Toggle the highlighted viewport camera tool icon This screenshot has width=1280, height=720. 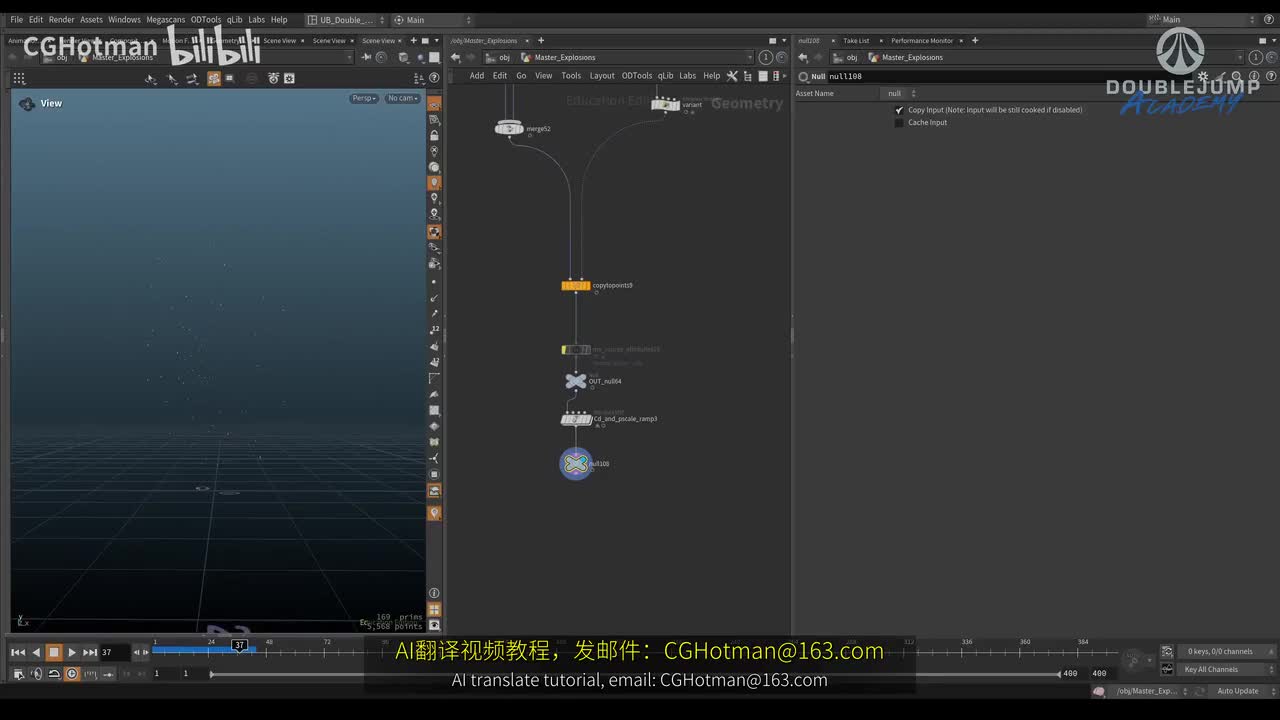point(214,78)
